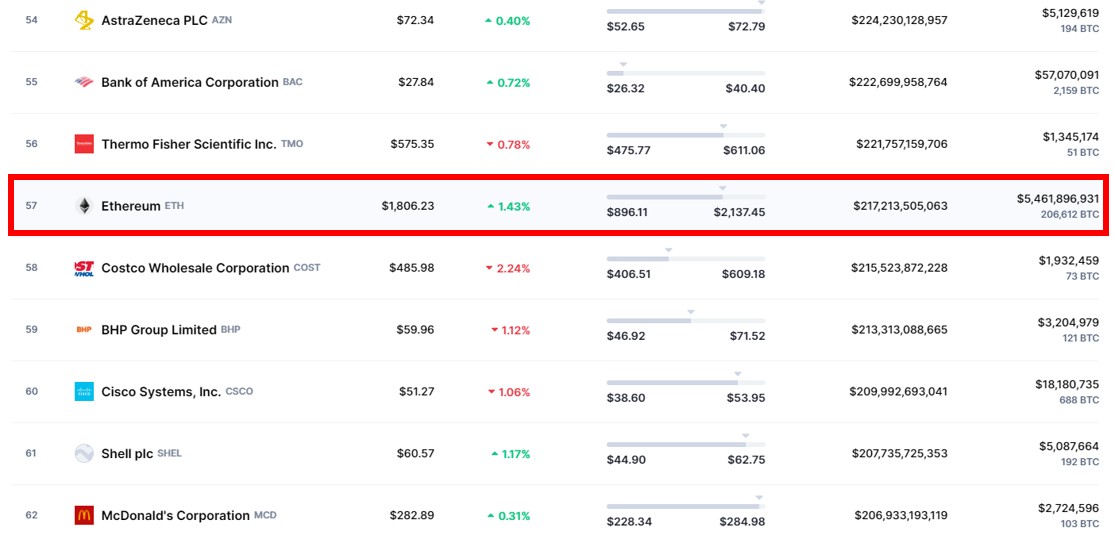
Task: Click the Ethereum diamond logo icon
Action: [x=84, y=206]
